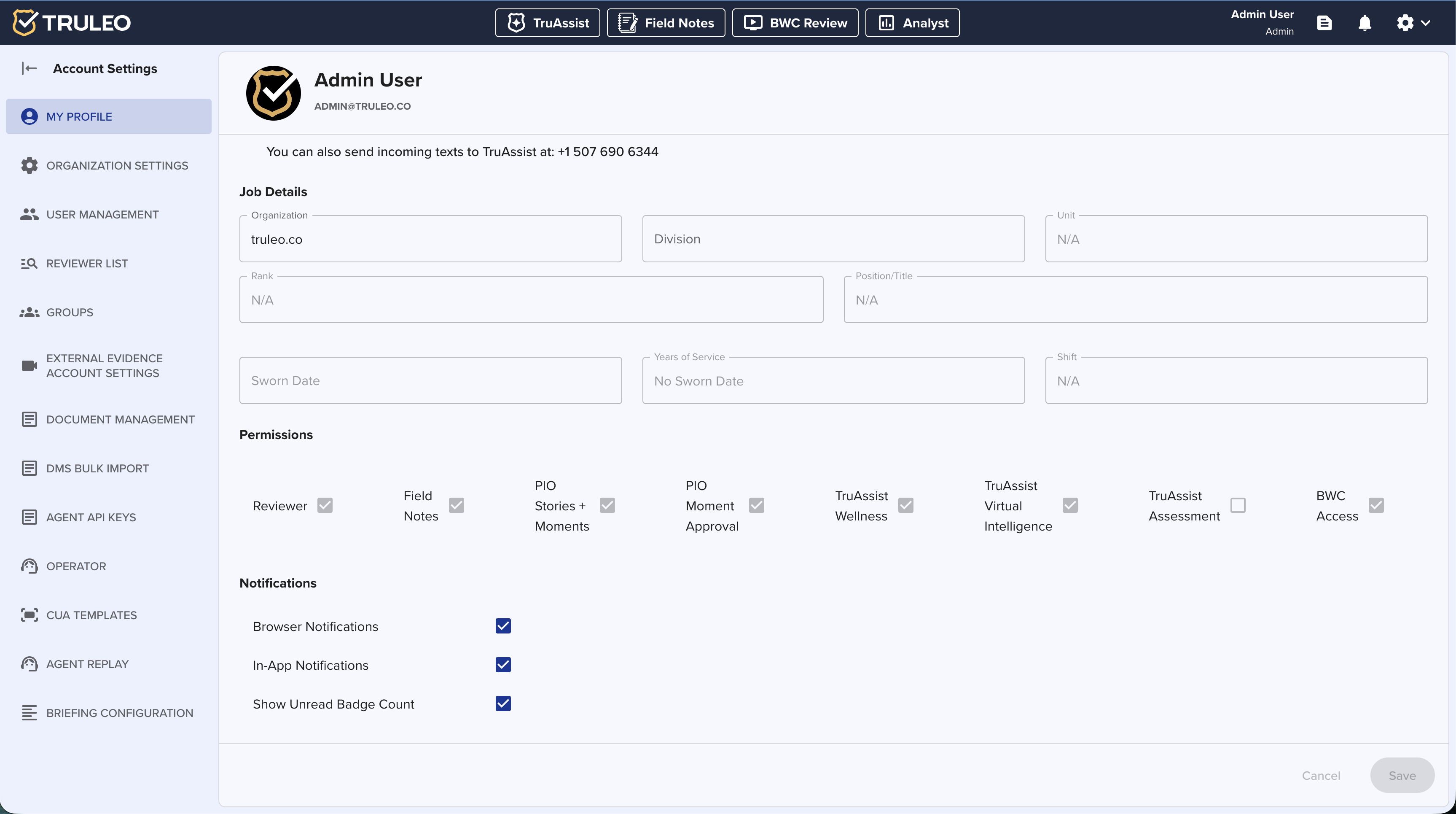This screenshot has width=1456, height=814.
Task: Open CUA TEMPLATES page
Action: point(108,615)
